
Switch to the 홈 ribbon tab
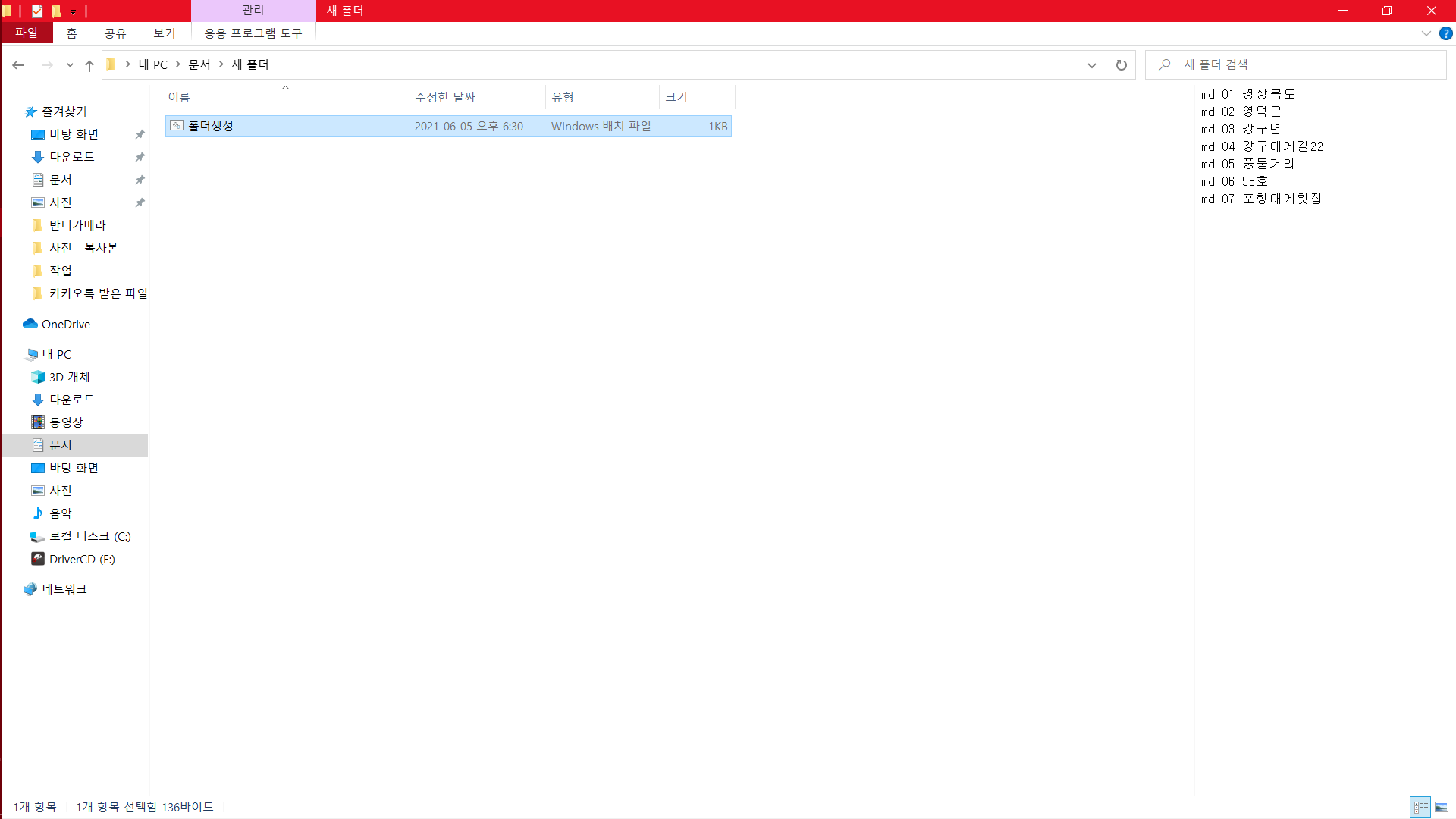click(71, 33)
